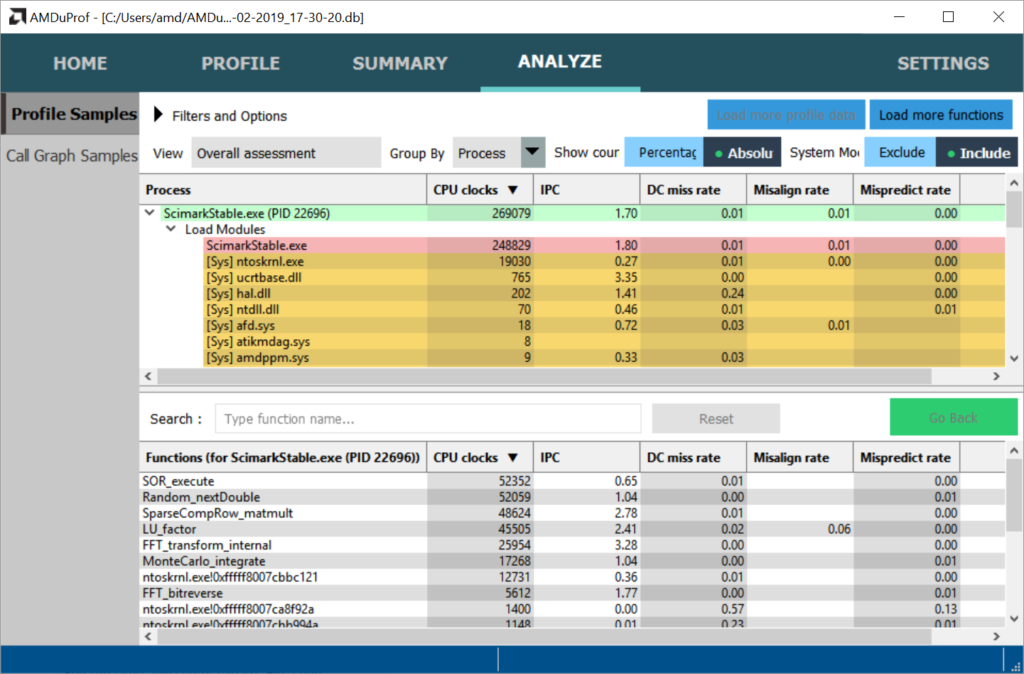Image resolution: width=1024 pixels, height=674 pixels.
Task: Select the Random_nextDouble function row
Action: (x=572, y=497)
